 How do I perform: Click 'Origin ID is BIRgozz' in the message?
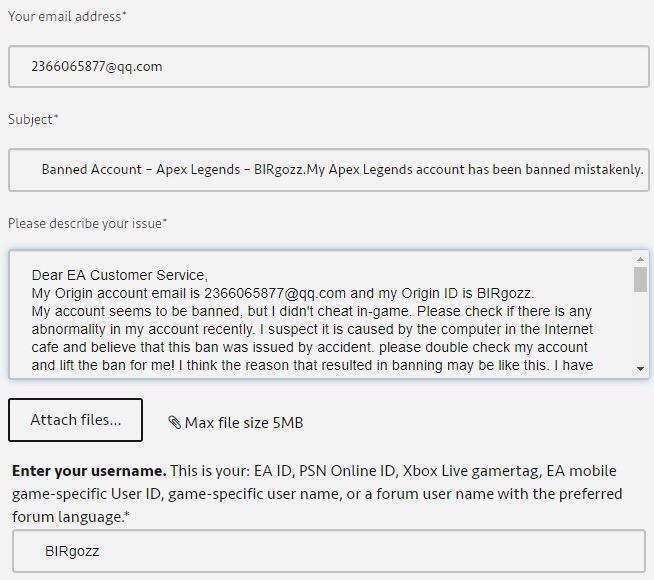[x=468, y=293]
